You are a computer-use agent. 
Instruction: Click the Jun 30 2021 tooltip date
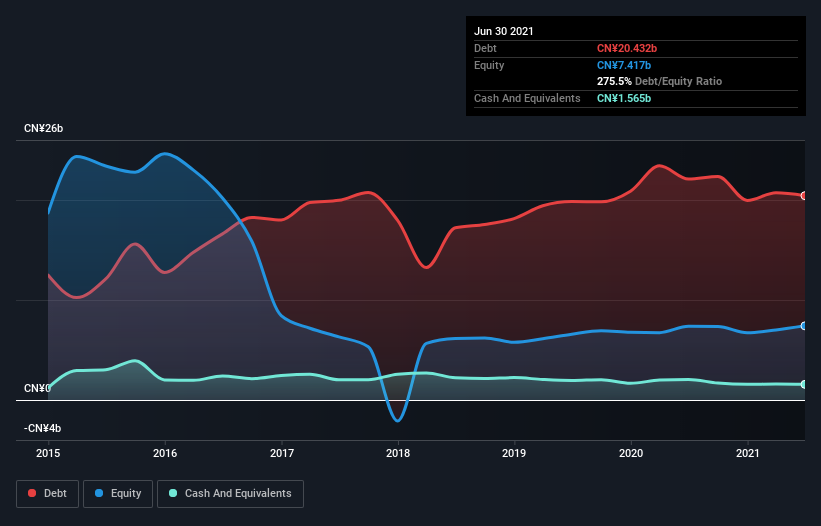[x=504, y=31]
